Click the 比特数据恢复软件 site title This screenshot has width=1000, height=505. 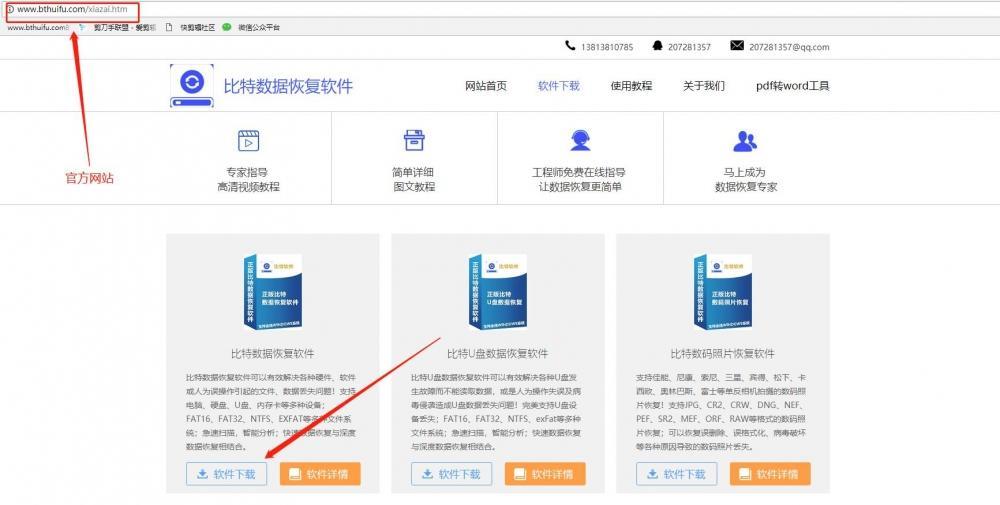click(288, 86)
